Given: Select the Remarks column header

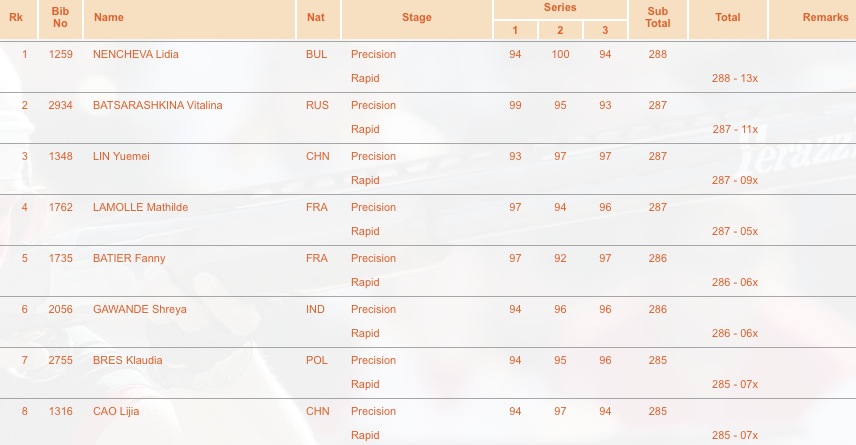Looking at the screenshot, I should [x=825, y=17].
